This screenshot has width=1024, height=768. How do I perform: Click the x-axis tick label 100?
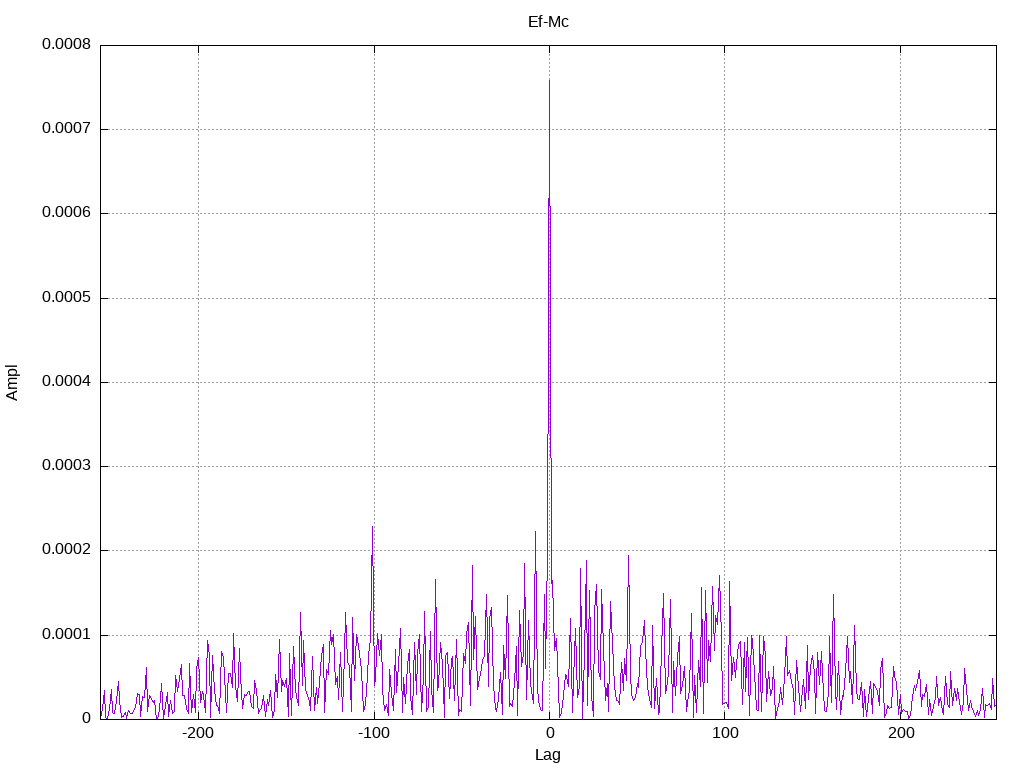(x=724, y=733)
